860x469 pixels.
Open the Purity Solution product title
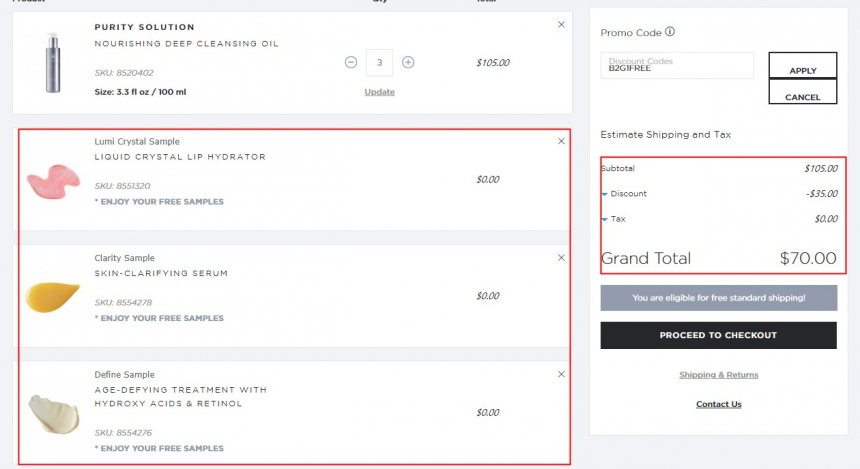(144, 27)
